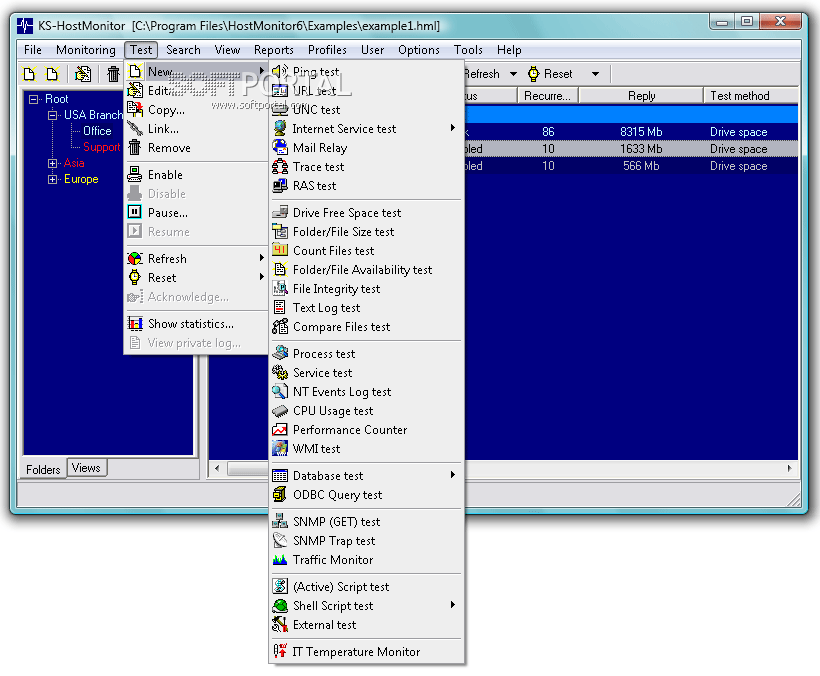Select the Support folder in tree
The height and width of the screenshot is (676, 820).
click(101, 147)
